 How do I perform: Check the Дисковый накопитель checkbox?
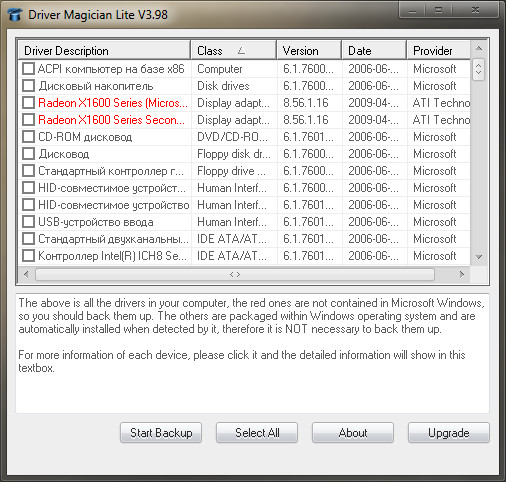click(x=28, y=86)
